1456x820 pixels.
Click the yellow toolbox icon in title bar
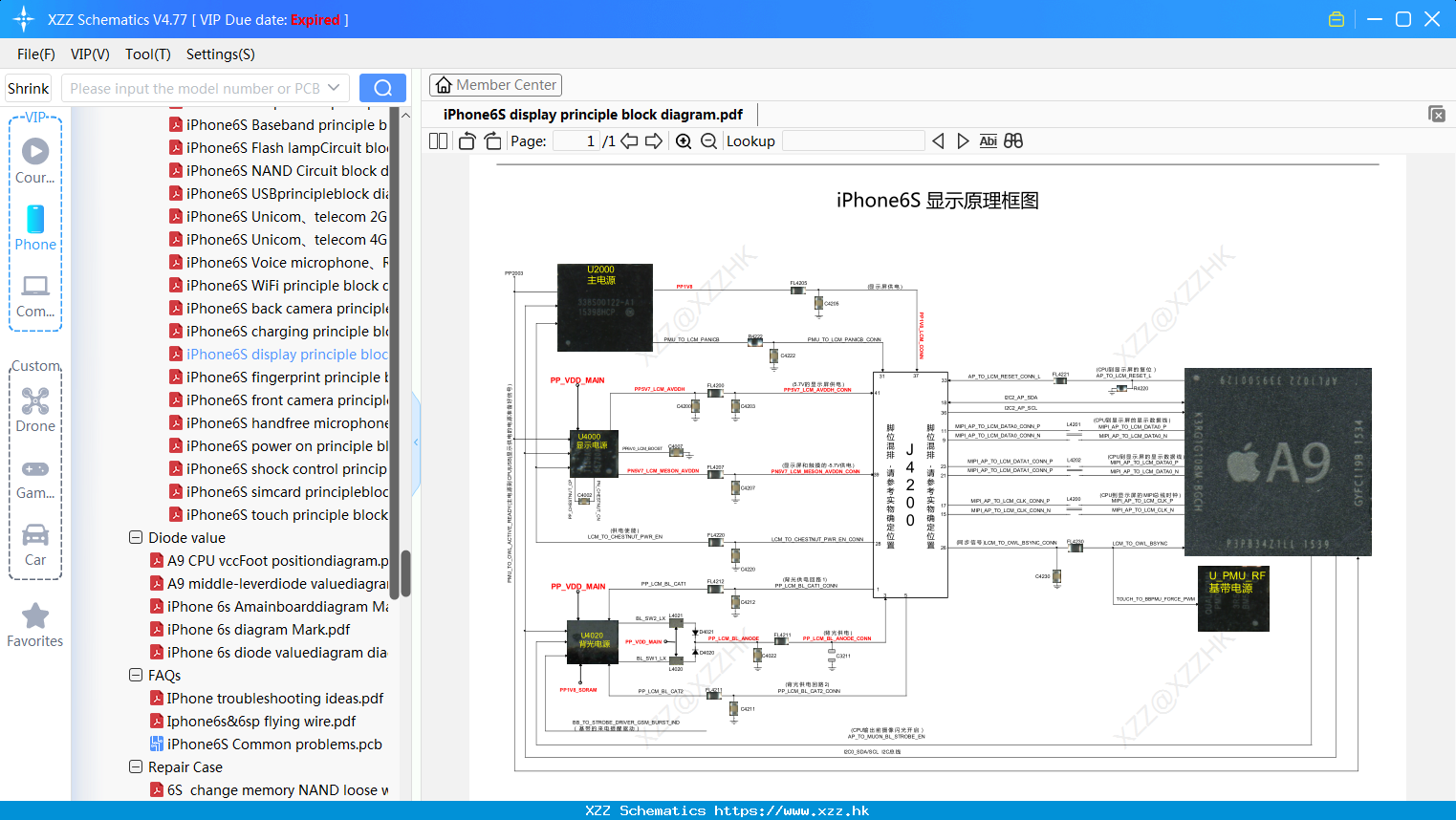tap(1336, 19)
